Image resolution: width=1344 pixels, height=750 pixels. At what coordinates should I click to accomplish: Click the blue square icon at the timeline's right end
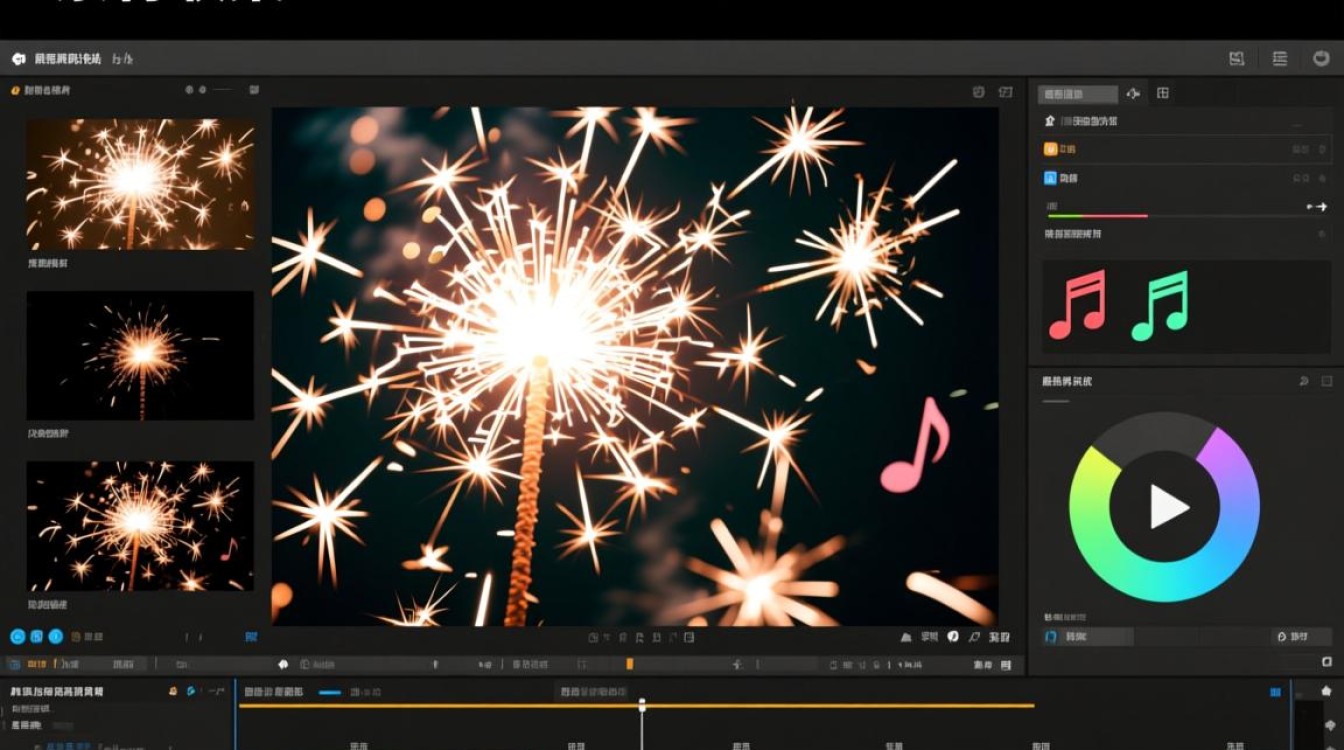pos(1275,691)
